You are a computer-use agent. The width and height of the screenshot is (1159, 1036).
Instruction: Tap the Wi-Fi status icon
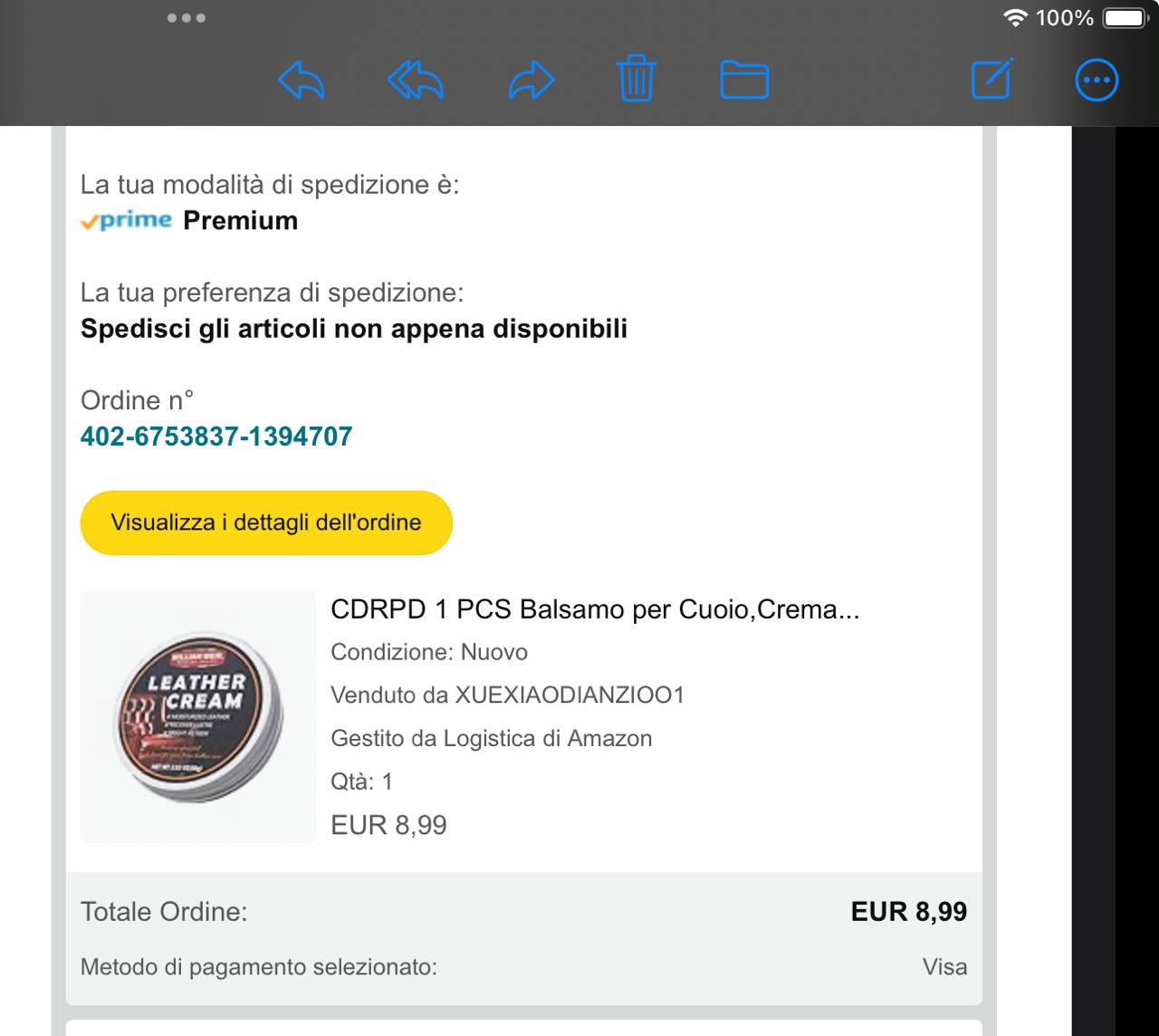pos(1015,17)
